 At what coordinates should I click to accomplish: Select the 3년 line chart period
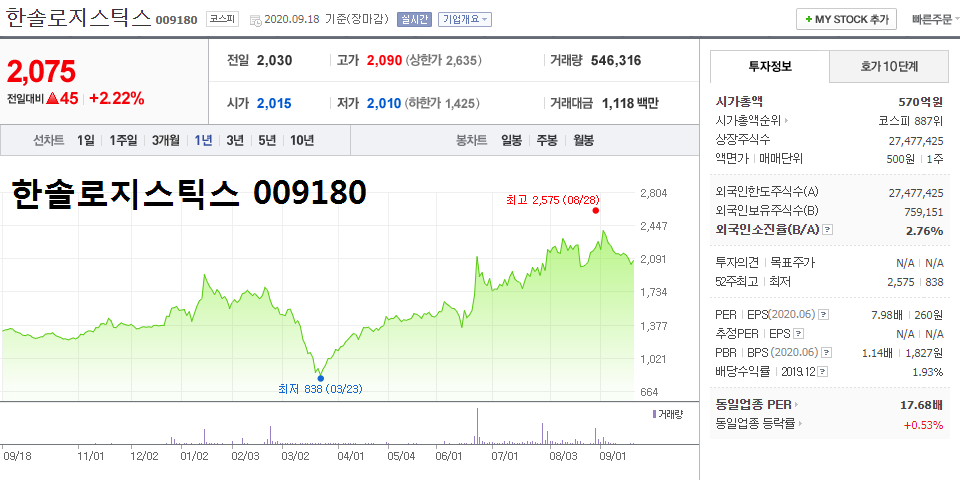pos(235,140)
